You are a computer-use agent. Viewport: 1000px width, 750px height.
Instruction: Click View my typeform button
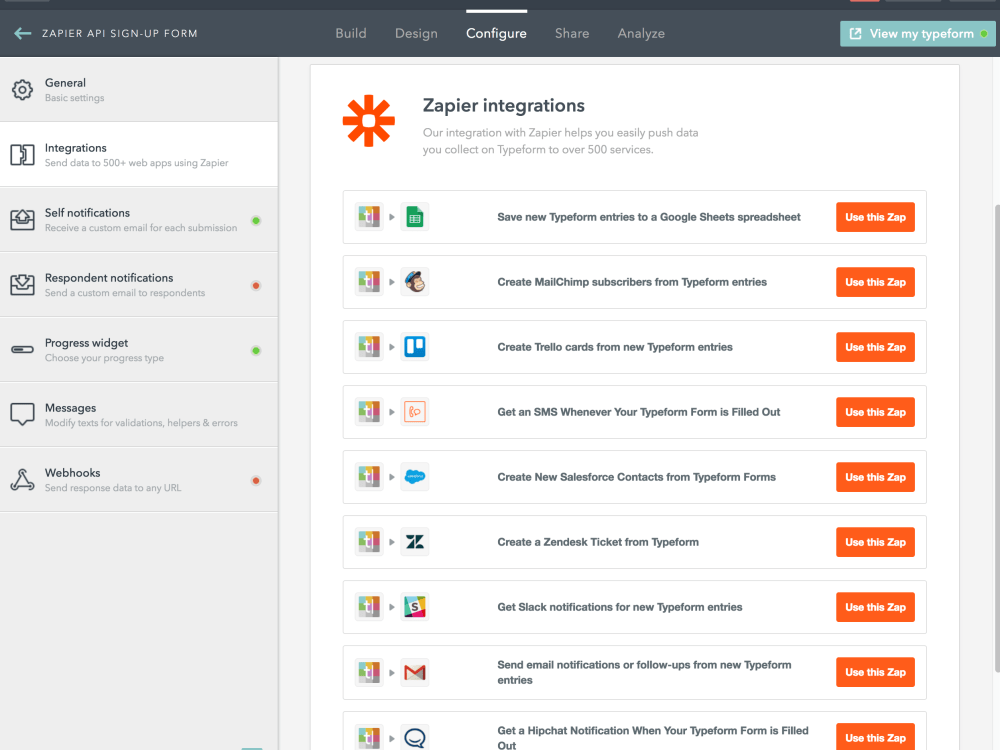click(918, 34)
